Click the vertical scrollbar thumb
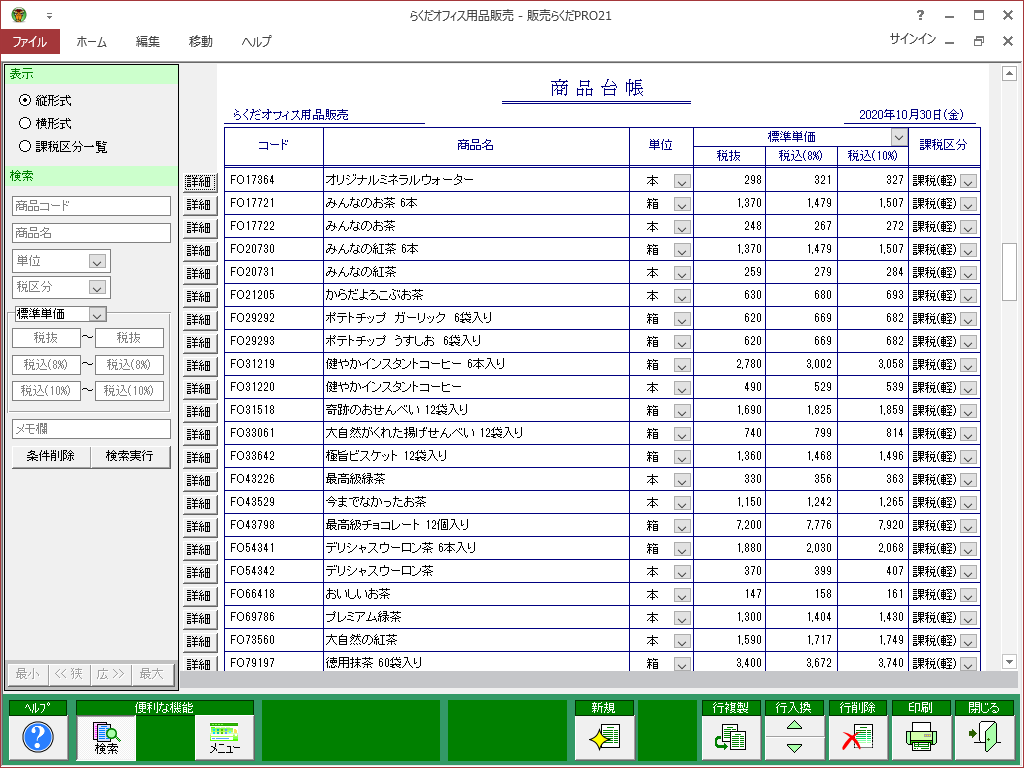The image size is (1024, 768). tap(1009, 272)
